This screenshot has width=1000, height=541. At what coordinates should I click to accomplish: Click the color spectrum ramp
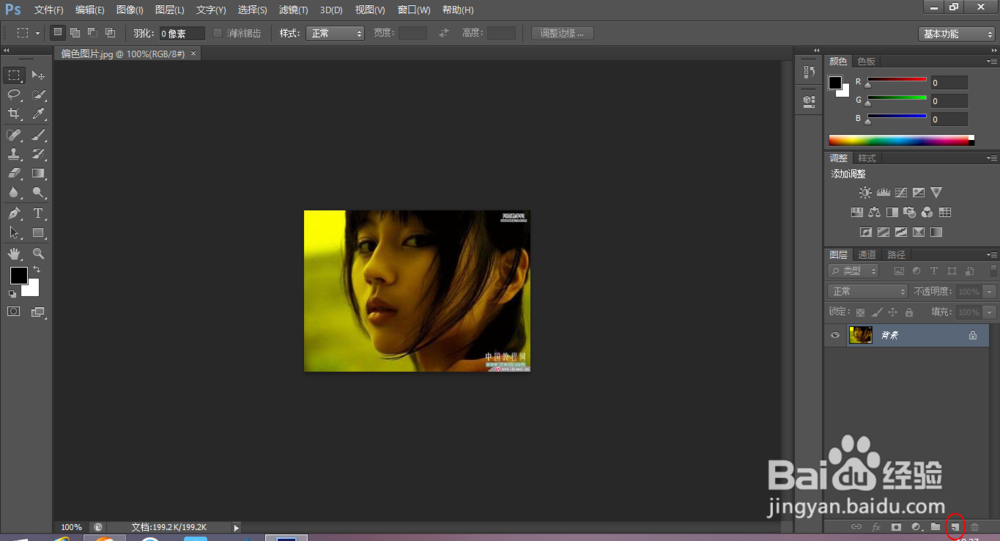(x=901, y=140)
